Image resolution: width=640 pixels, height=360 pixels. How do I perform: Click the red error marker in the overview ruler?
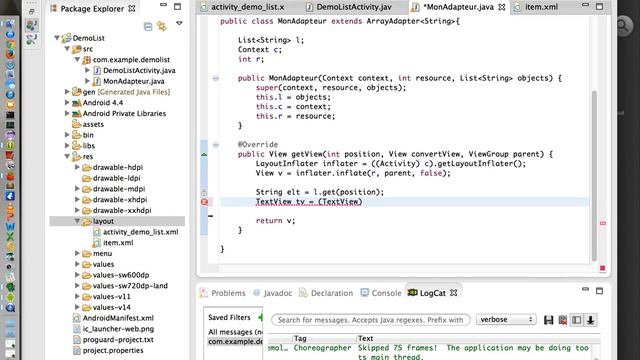tap(602, 223)
